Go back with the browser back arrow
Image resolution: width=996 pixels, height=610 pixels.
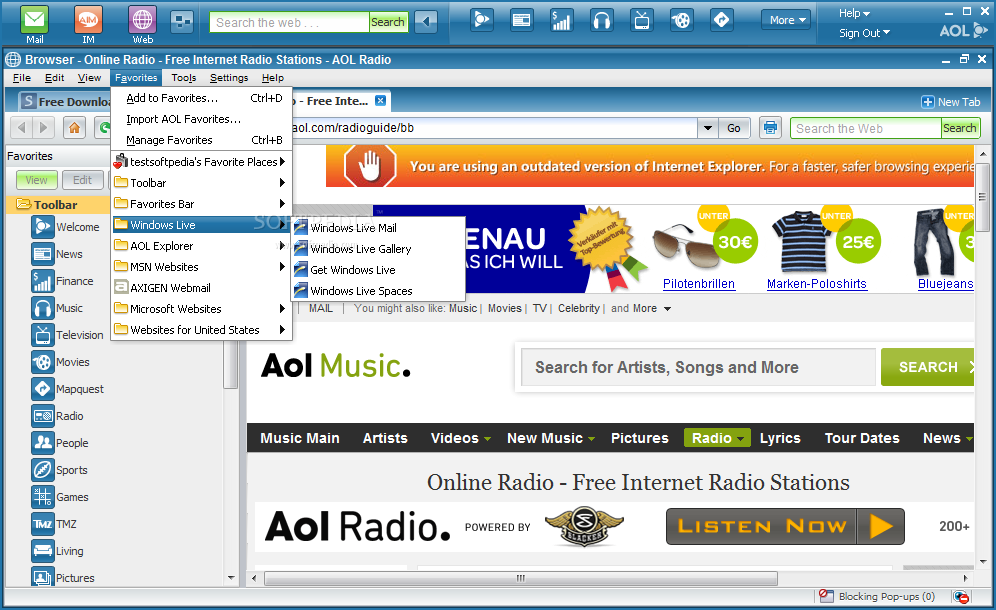[22, 128]
